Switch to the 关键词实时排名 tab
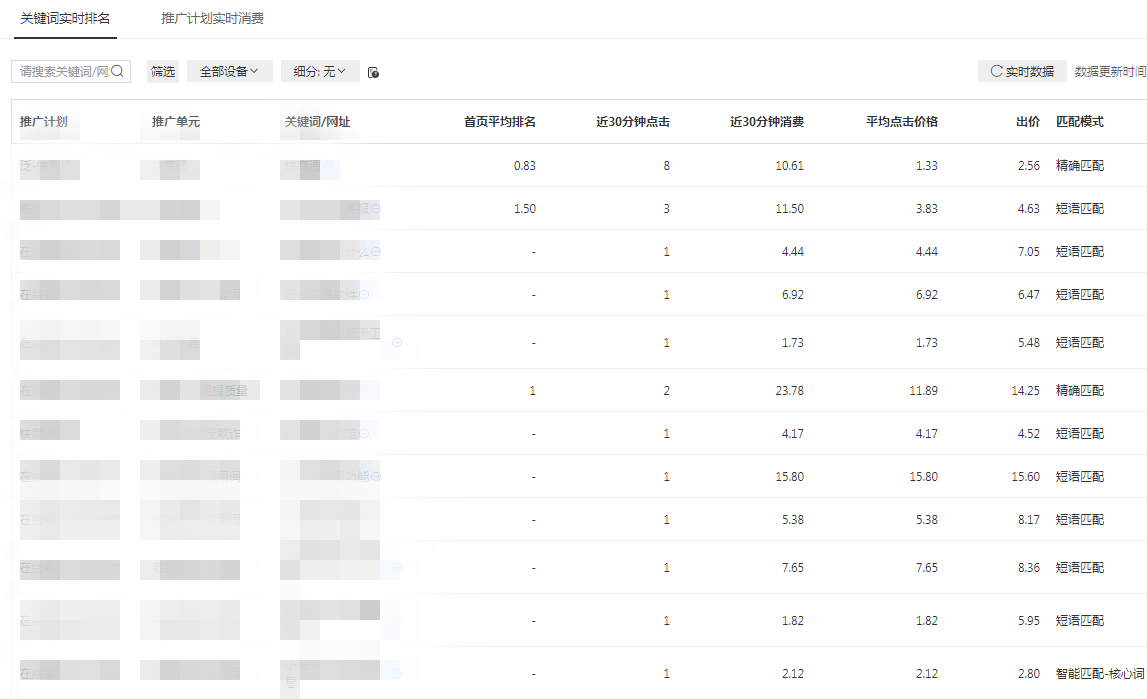The height and width of the screenshot is (699, 1147). click(65, 19)
